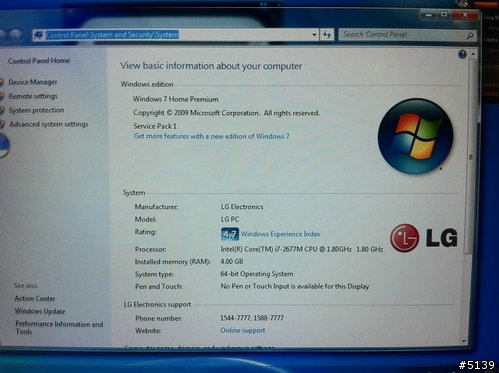
Task: Open Device Manager link
Action: click(33, 82)
